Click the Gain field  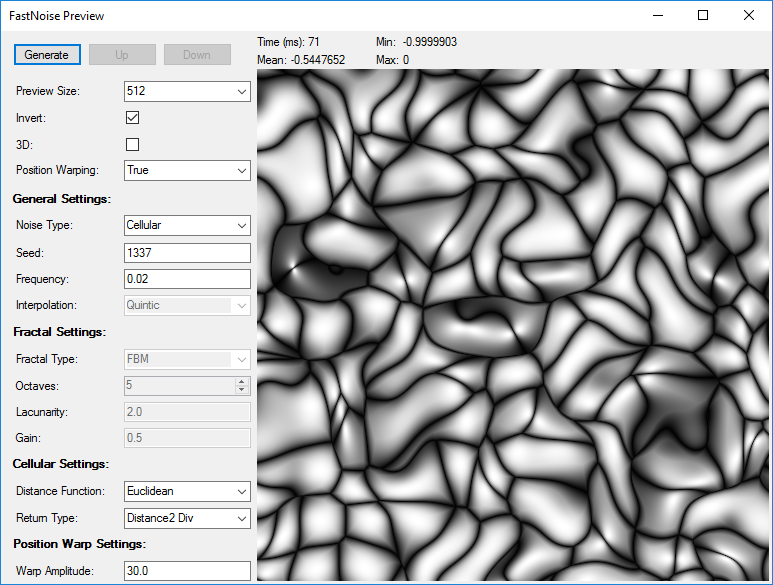click(x=187, y=438)
